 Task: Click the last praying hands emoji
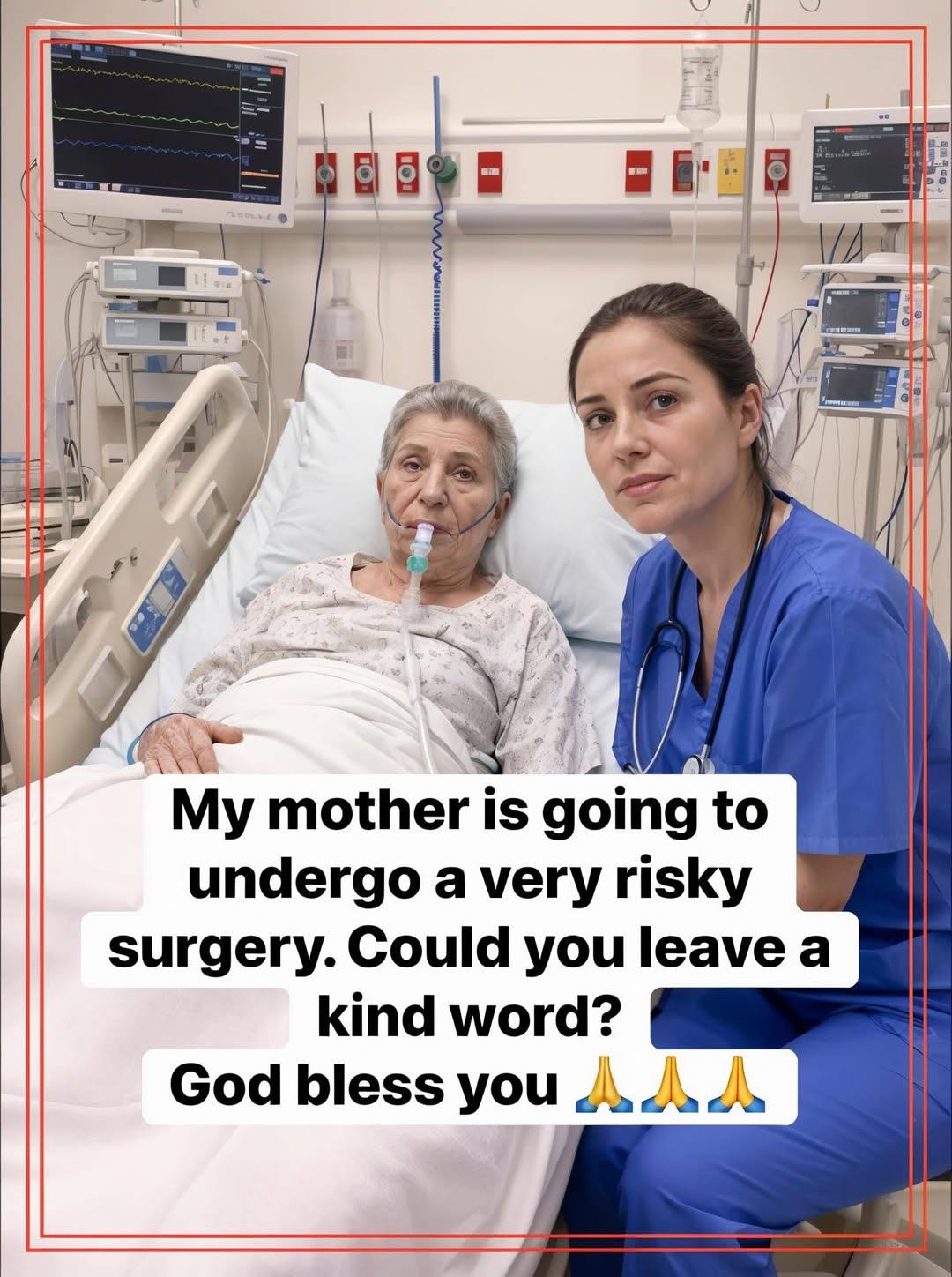(x=736, y=1086)
